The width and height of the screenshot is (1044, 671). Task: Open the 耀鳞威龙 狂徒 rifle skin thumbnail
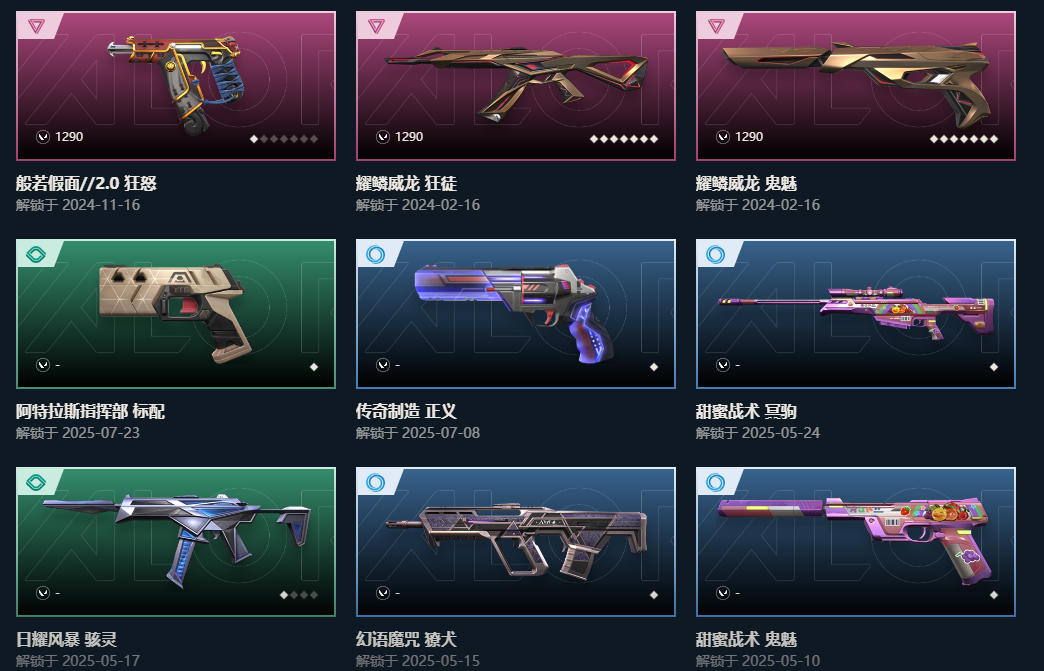pyautogui.click(x=516, y=86)
